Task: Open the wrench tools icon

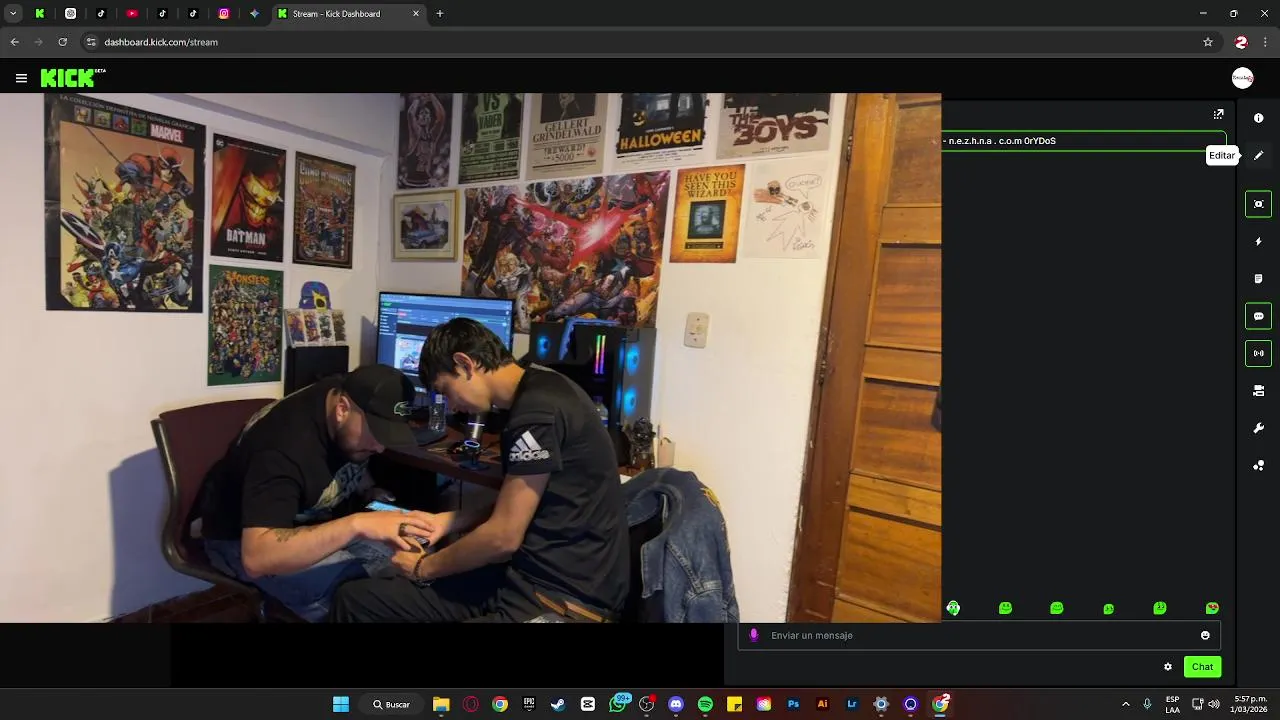Action: click(1258, 428)
